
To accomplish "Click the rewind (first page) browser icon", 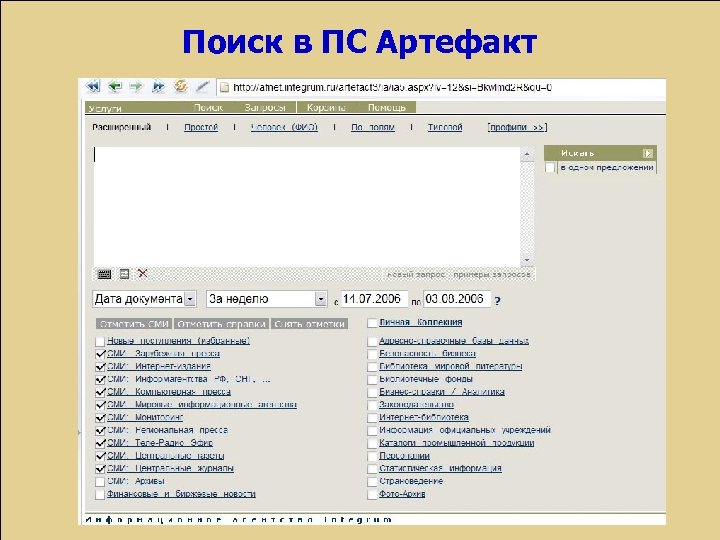I will pyautogui.click(x=93, y=86).
